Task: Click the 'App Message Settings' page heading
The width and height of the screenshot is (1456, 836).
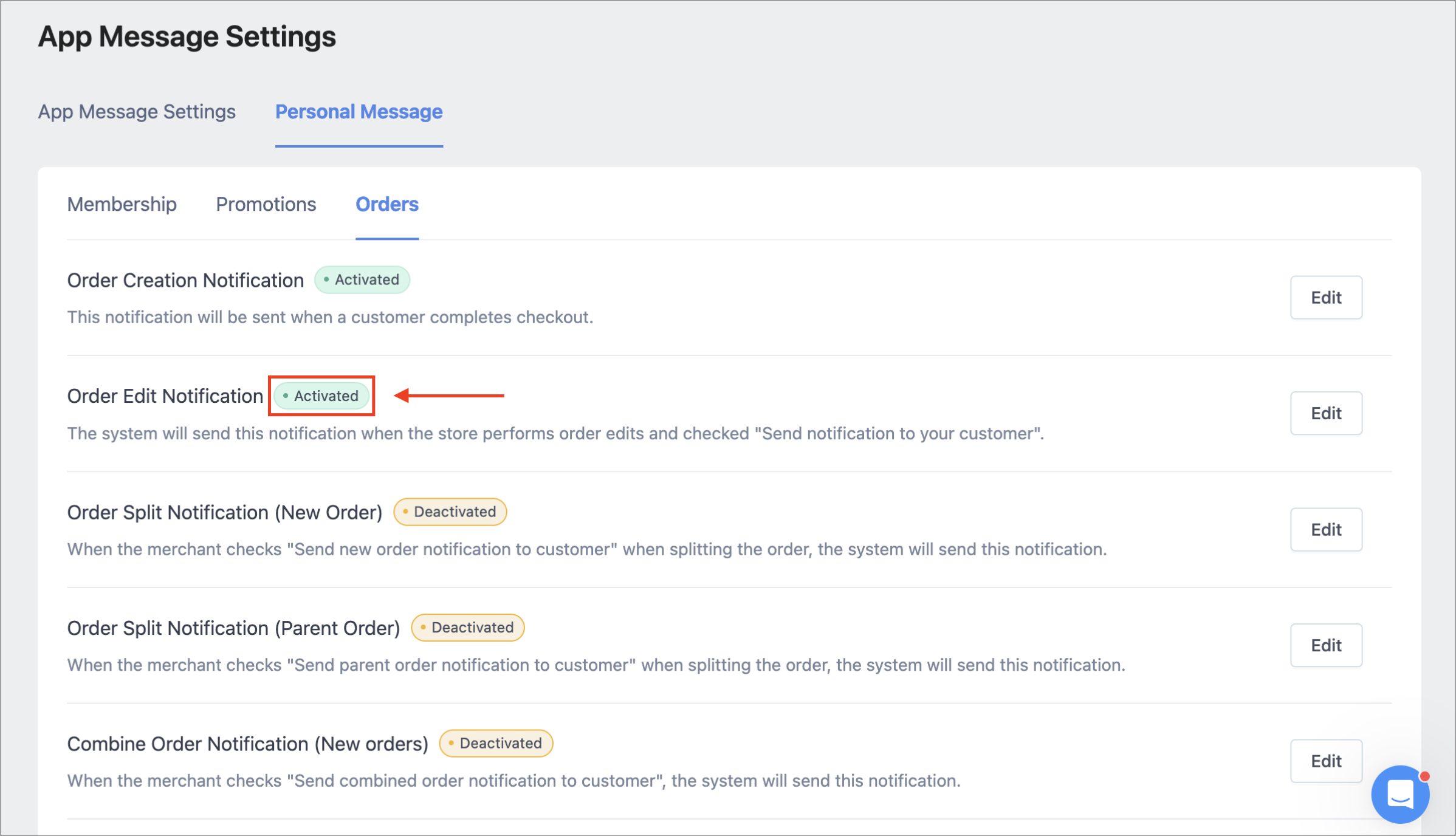Action: tap(187, 36)
